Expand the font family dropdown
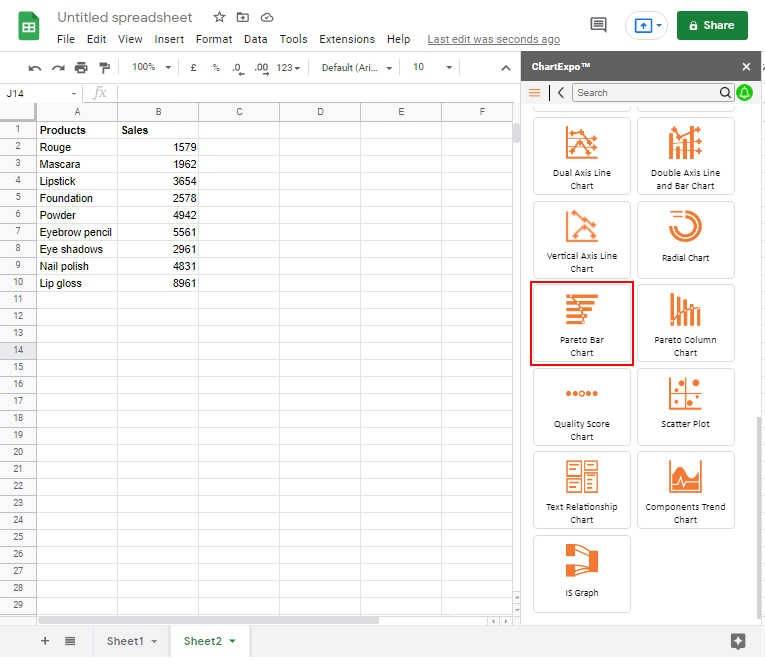Image resolution: width=765 pixels, height=667 pixels. click(355, 67)
